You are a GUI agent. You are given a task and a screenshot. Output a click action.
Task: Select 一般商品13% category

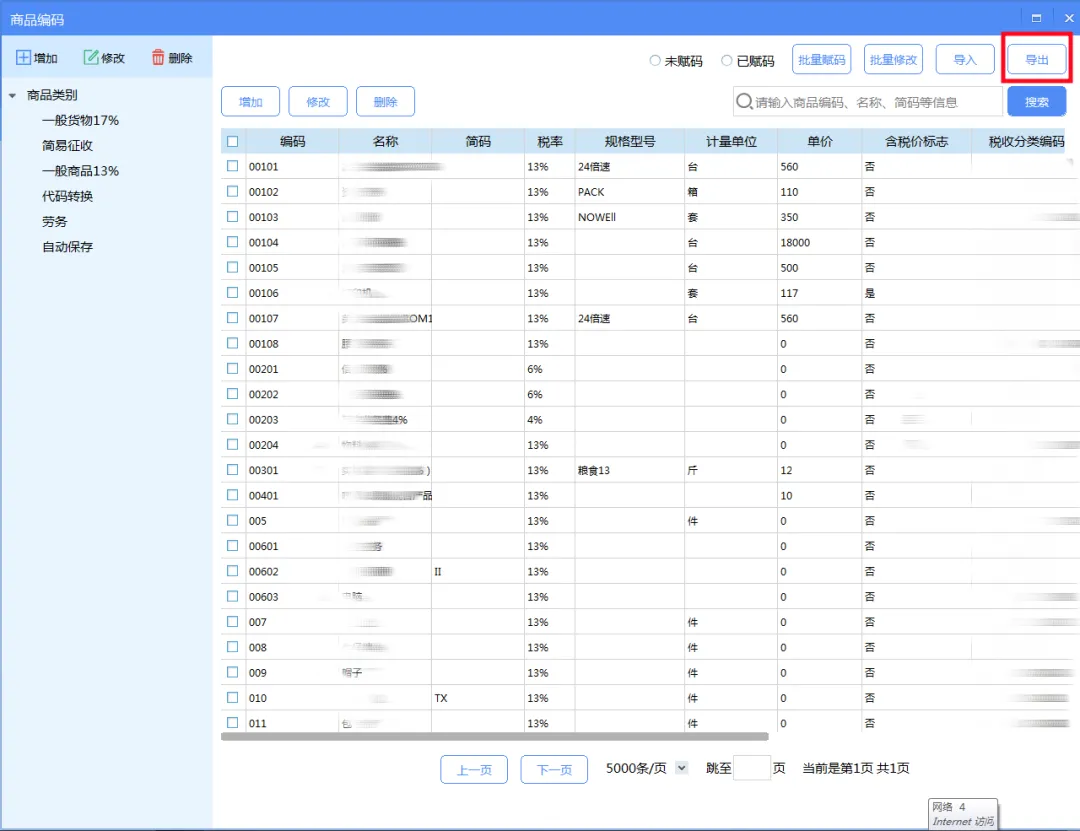80,171
